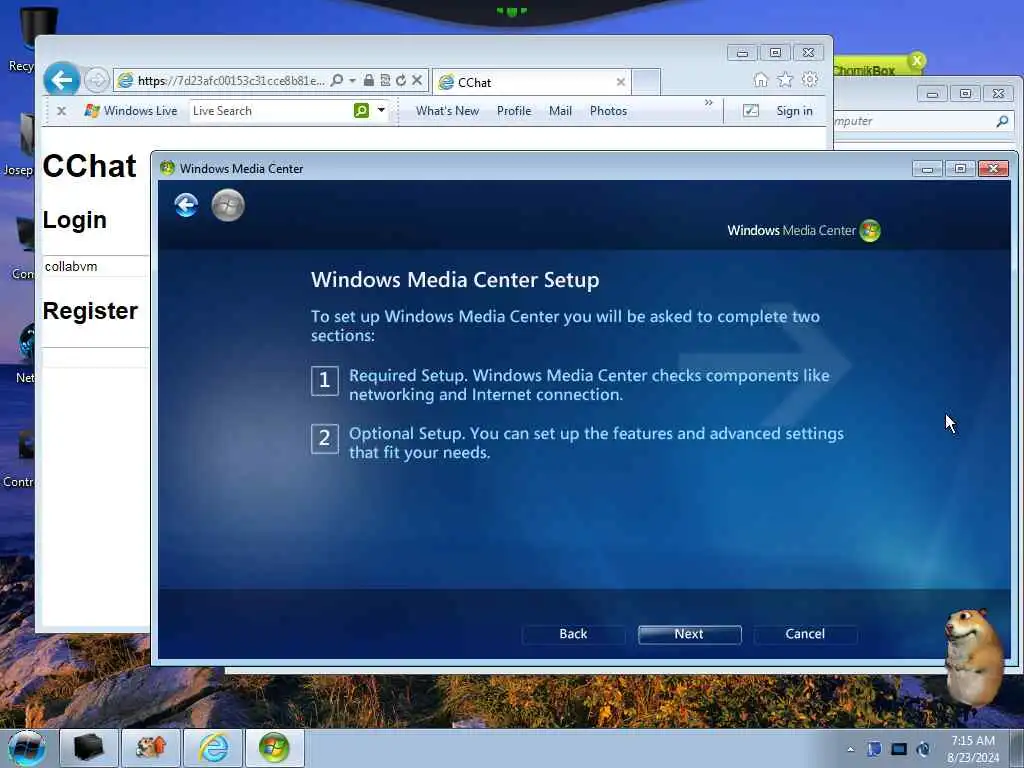1024x768 pixels.
Task: Click the address bar search magnifier icon
Action: pyautogui.click(x=337, y=80)
